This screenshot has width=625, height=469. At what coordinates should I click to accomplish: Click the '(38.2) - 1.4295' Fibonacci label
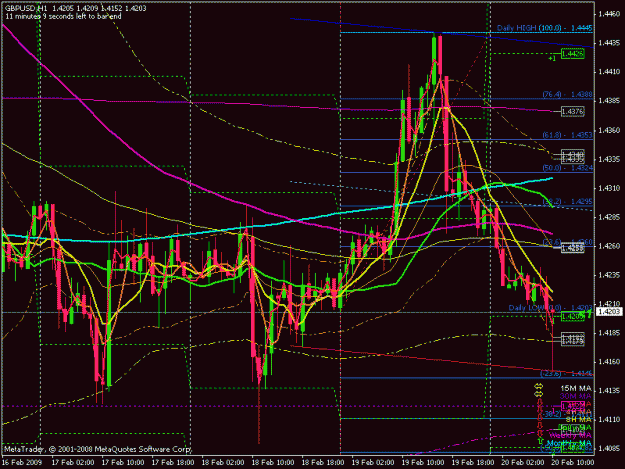click(x=567, y=201)
